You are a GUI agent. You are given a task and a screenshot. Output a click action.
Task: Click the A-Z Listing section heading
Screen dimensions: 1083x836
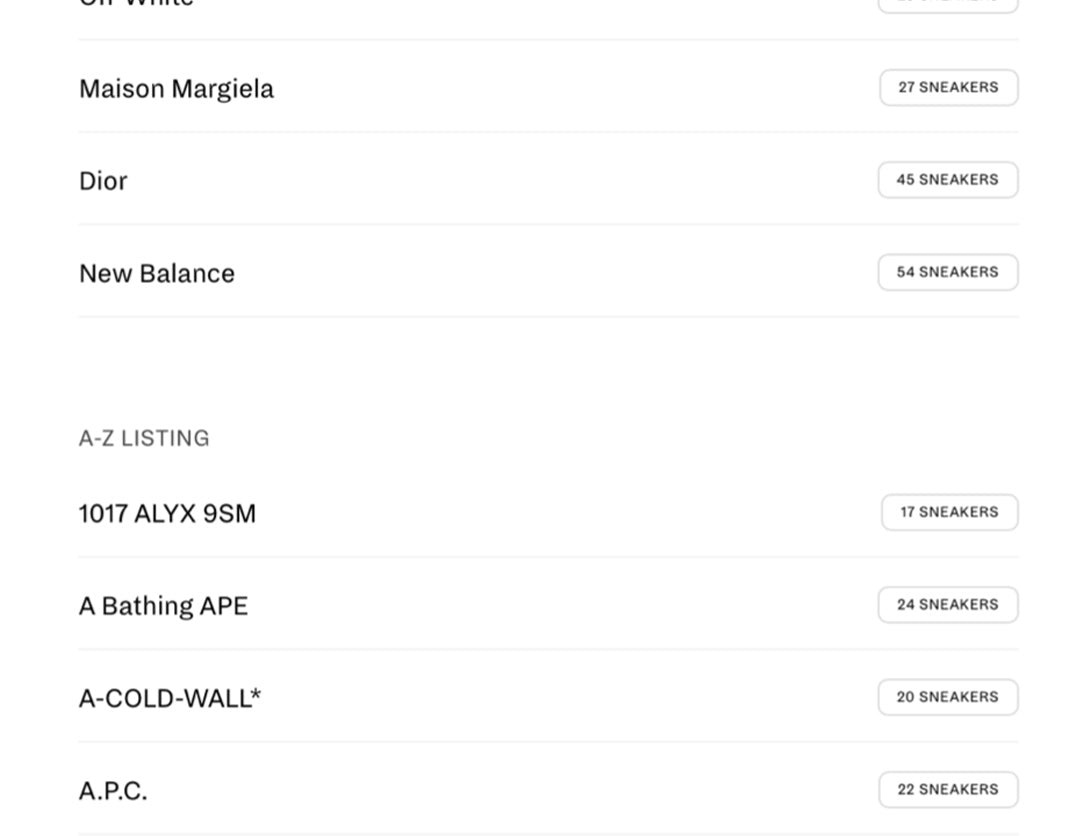pyautogui.click(x=144, y=438)
